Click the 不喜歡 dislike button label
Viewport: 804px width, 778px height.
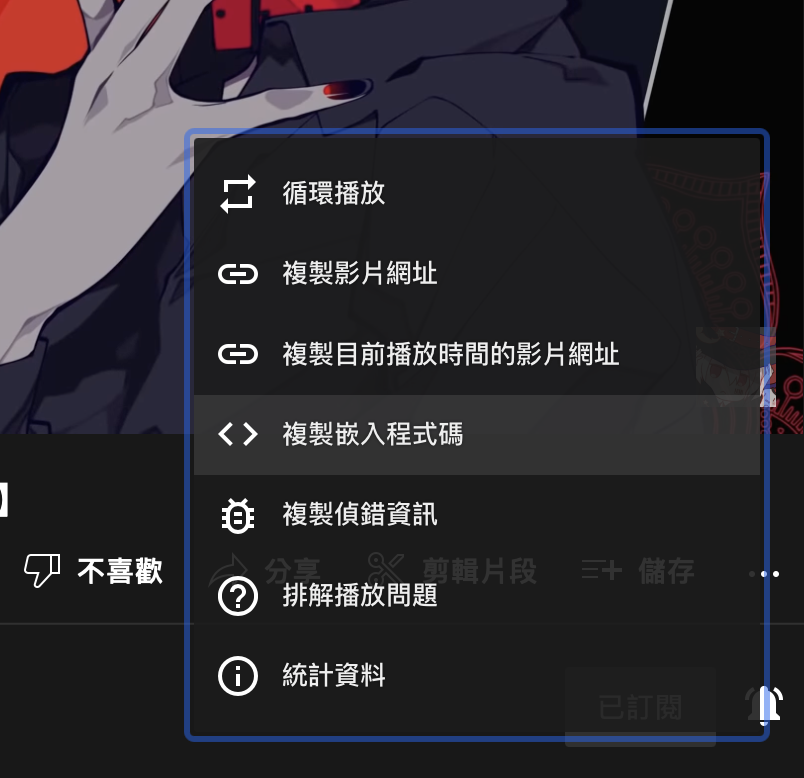click(120, 571)
